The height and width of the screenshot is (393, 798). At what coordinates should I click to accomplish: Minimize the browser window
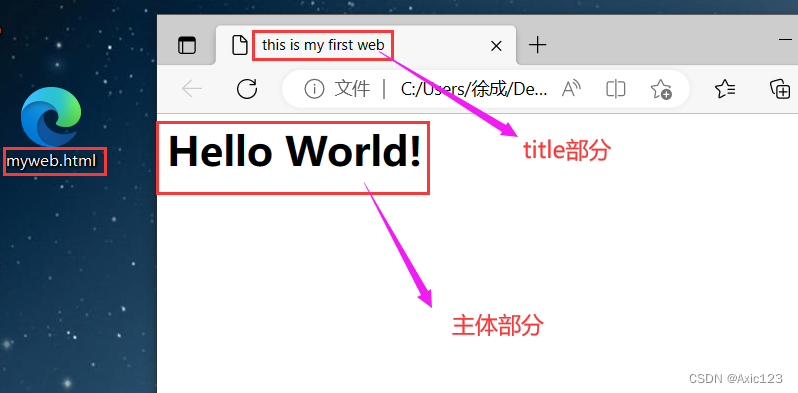(x=785, y=40)
